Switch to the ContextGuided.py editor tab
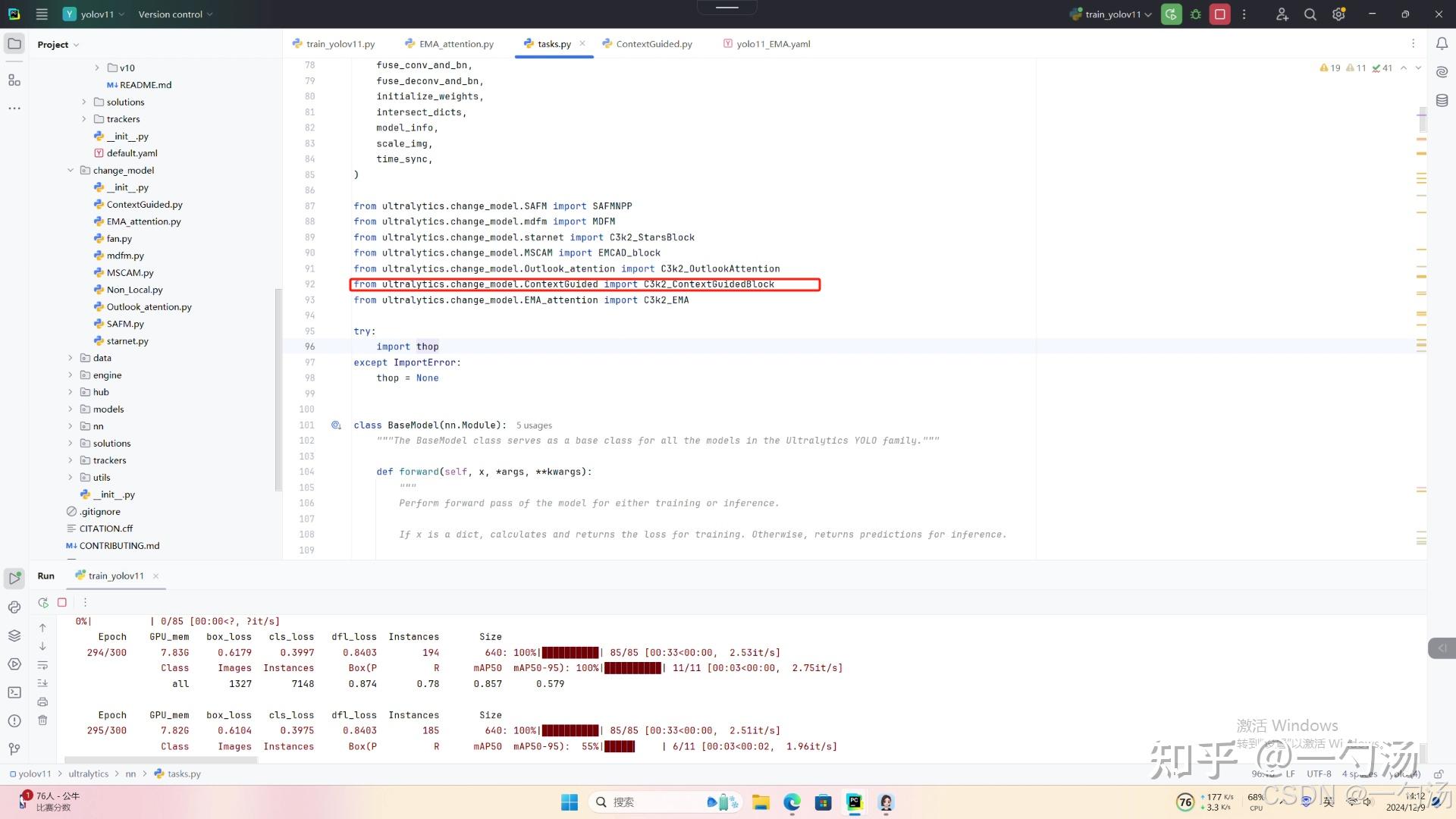Image resolution: width=1456 pixels, height=819 pixels. (x=653, y=44)
